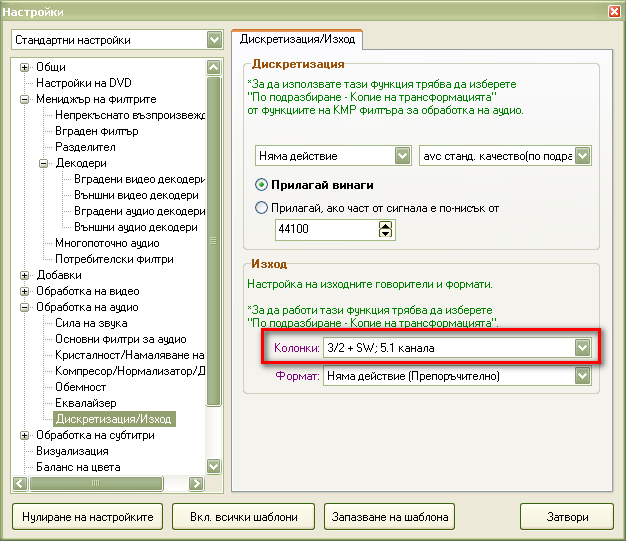Expand the 'Обработка на видео' tree node

pos(25,291)
